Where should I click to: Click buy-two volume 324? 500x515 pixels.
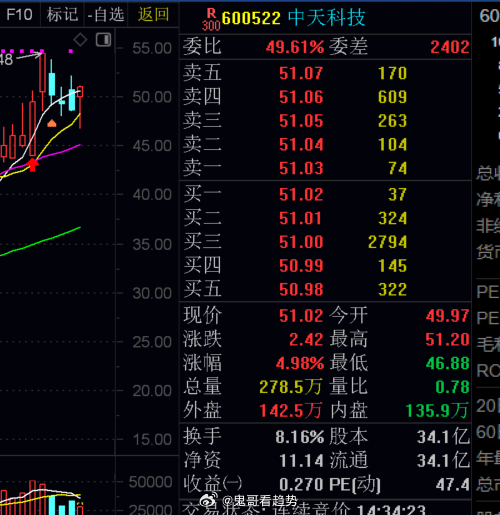click(x=392, y=218)
